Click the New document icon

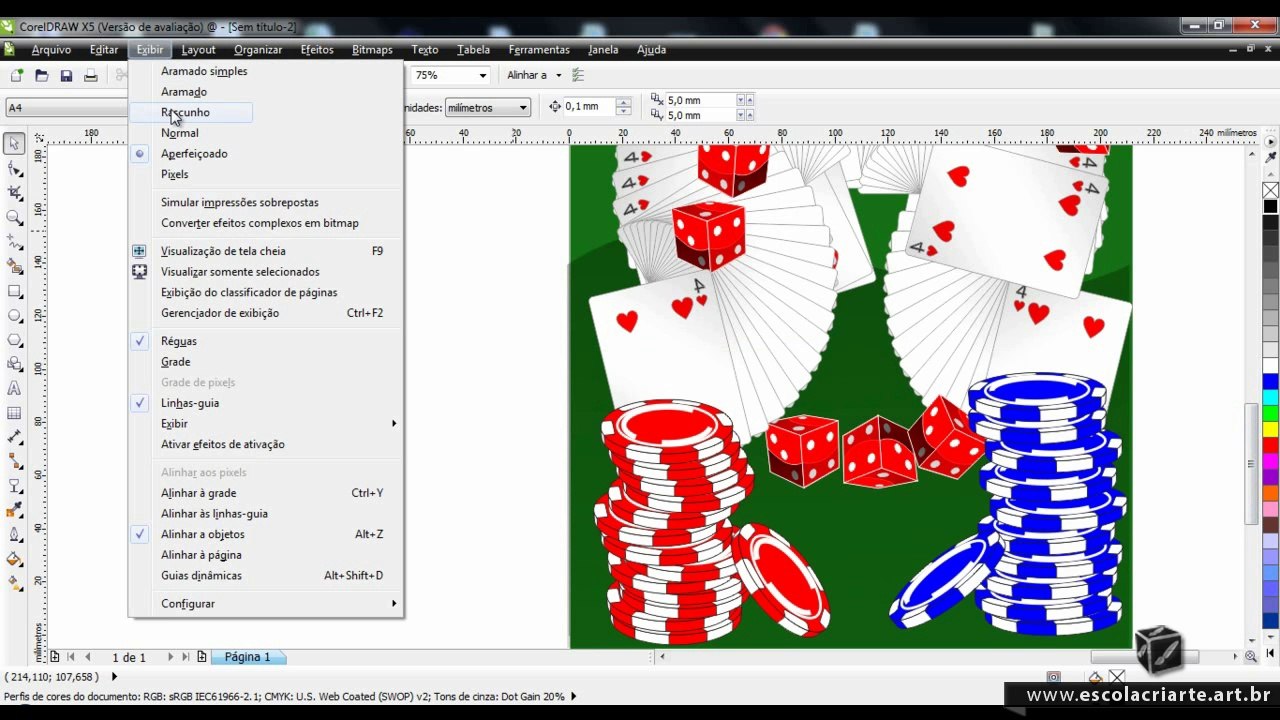click(17, 75)
